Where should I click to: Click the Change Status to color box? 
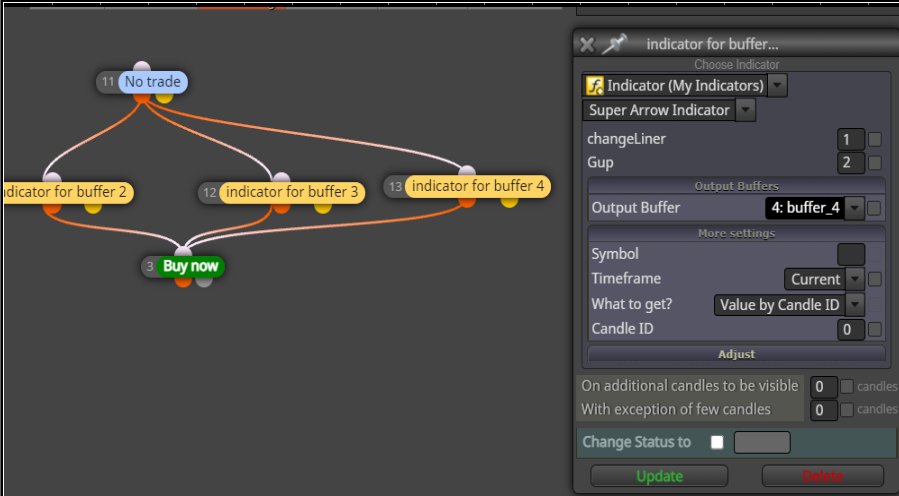(x=762, y=442)
